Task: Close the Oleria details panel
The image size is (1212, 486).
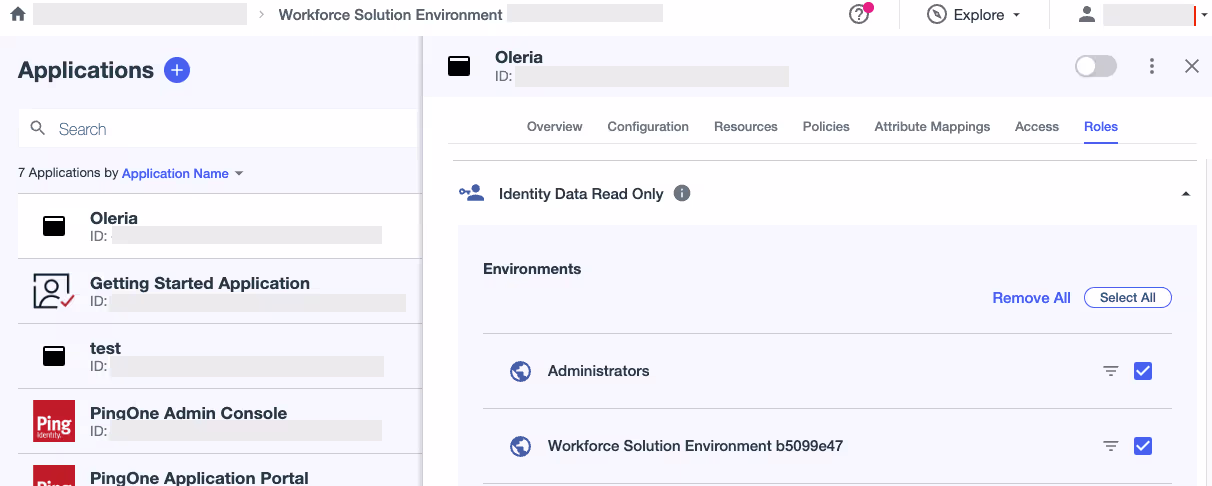Action: 1191,66
